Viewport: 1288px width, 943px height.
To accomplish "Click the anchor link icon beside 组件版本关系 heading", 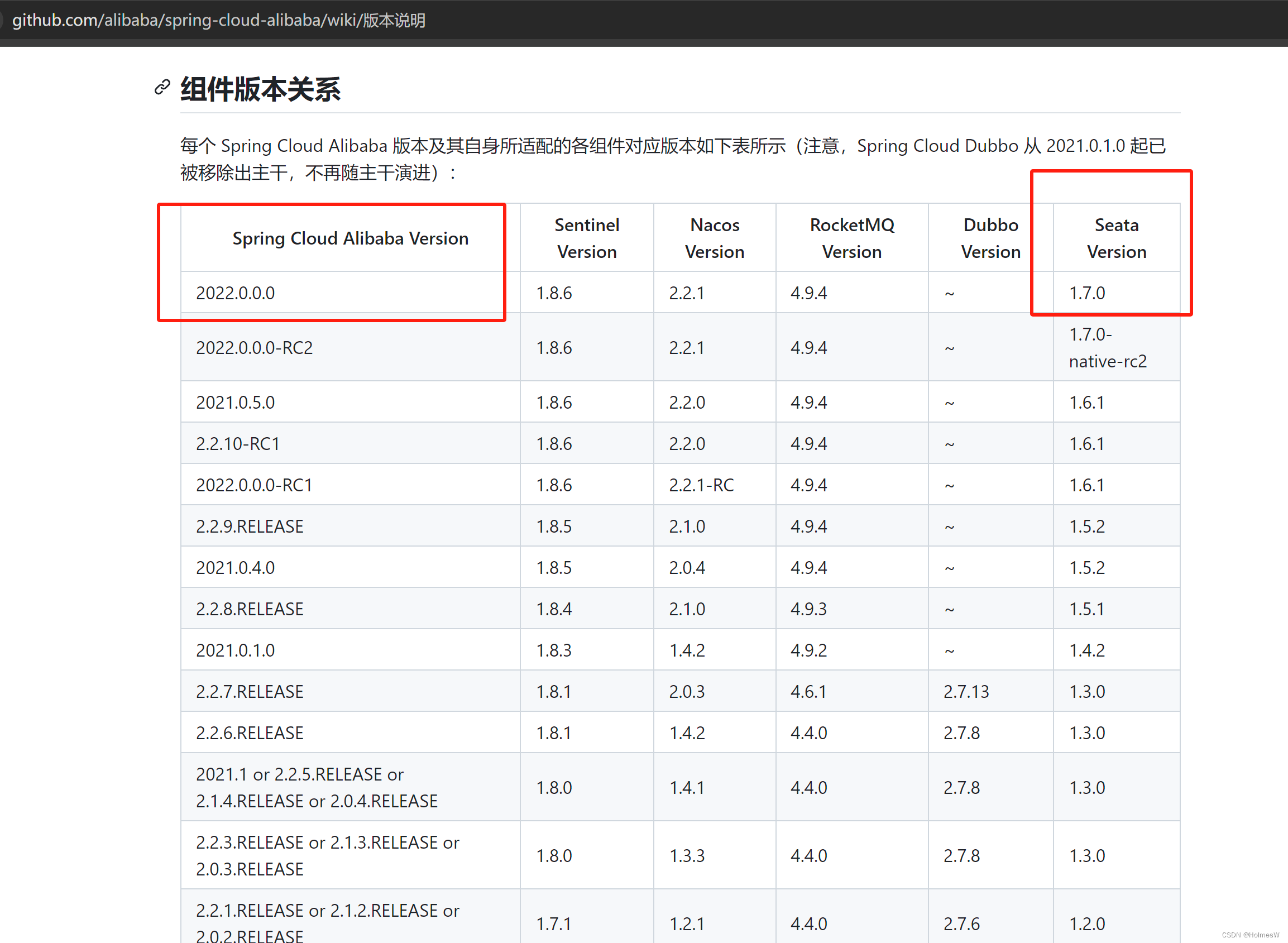I will [x=161, y=88].
